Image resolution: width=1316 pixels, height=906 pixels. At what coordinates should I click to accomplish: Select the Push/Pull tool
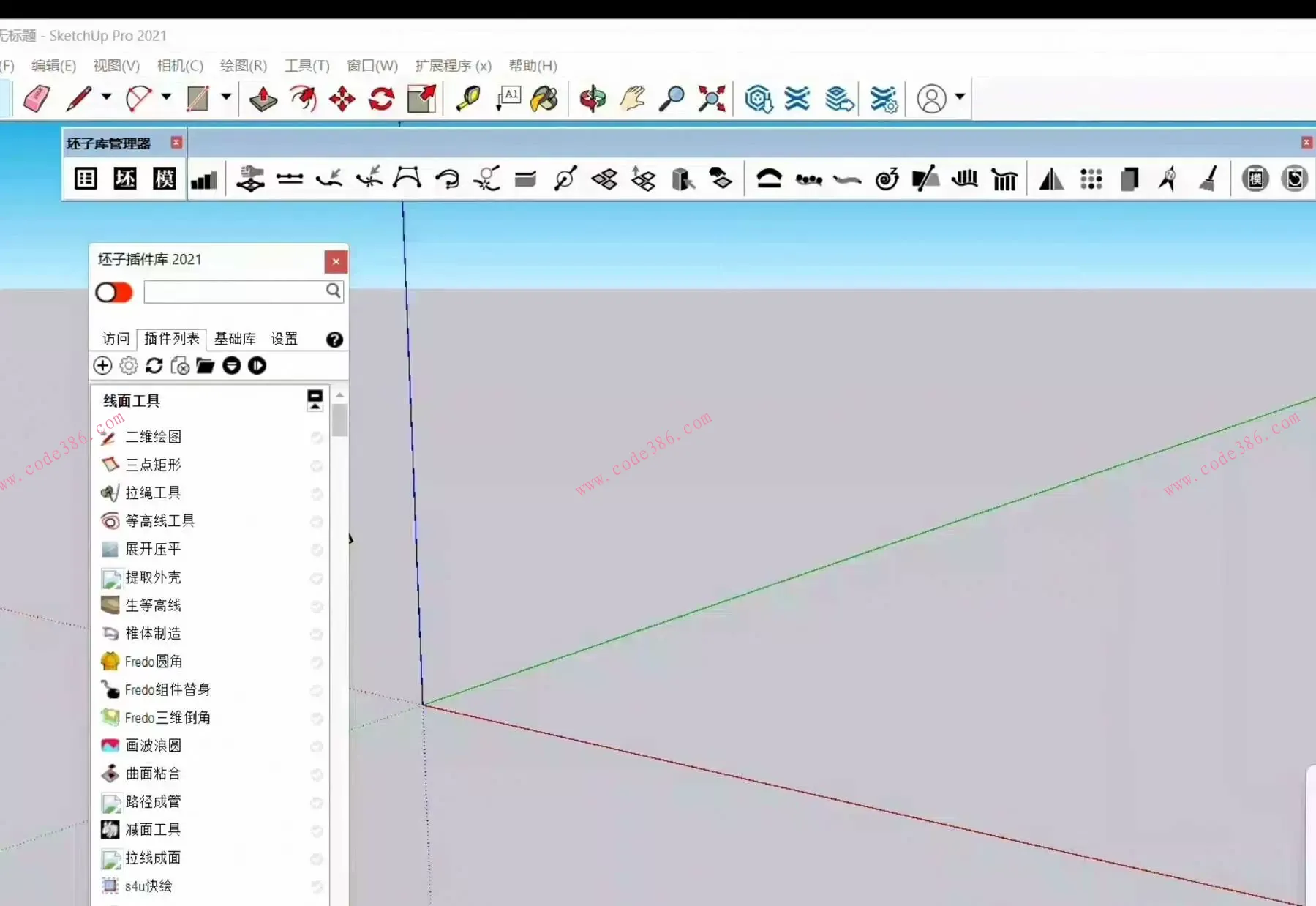coord(263,98)
